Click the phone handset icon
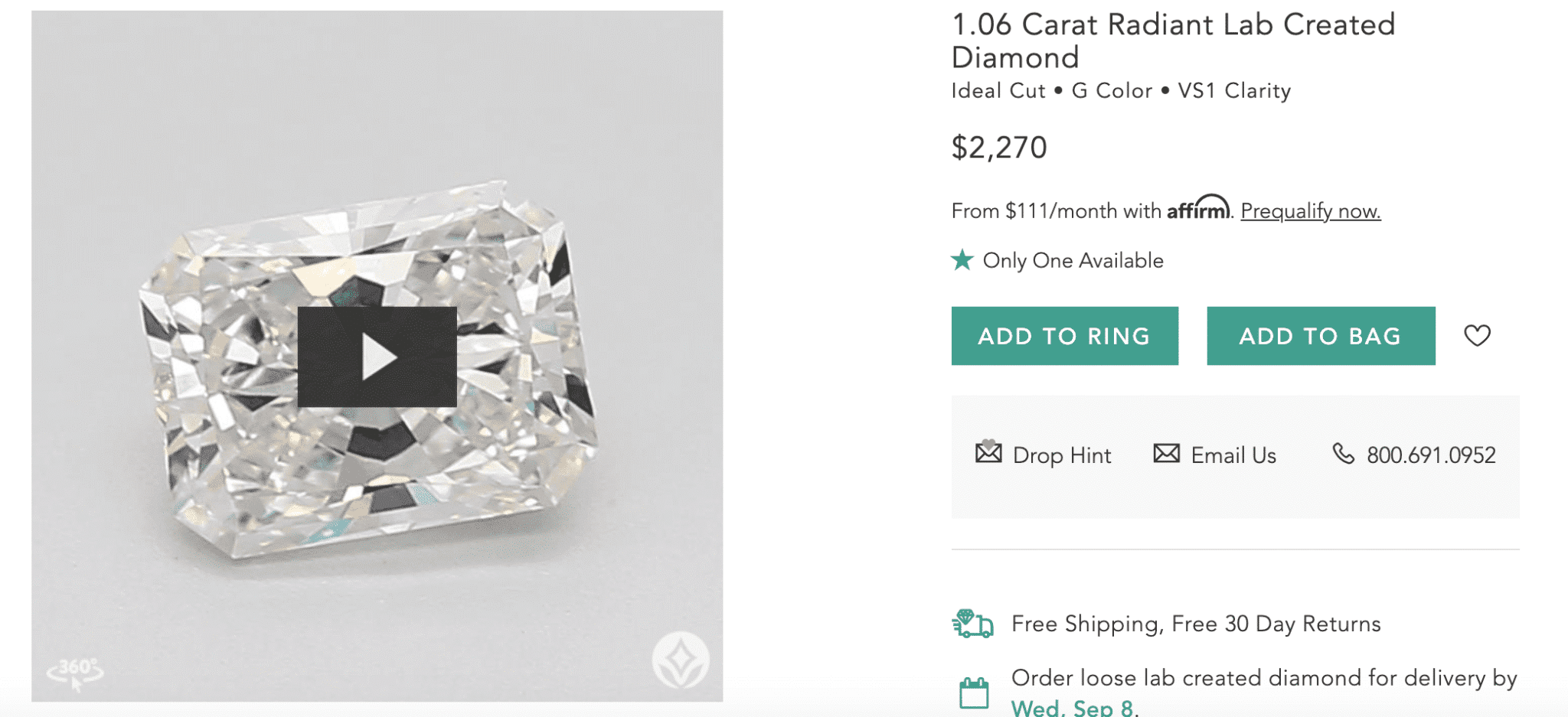The image size is (1568, 717). click(x=1344, y=454)
